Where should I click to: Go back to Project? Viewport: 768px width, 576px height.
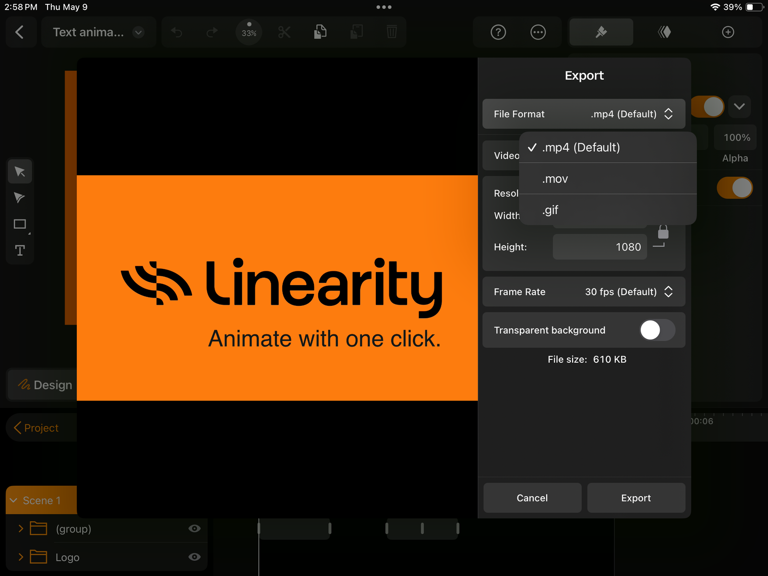click(36, 428)
